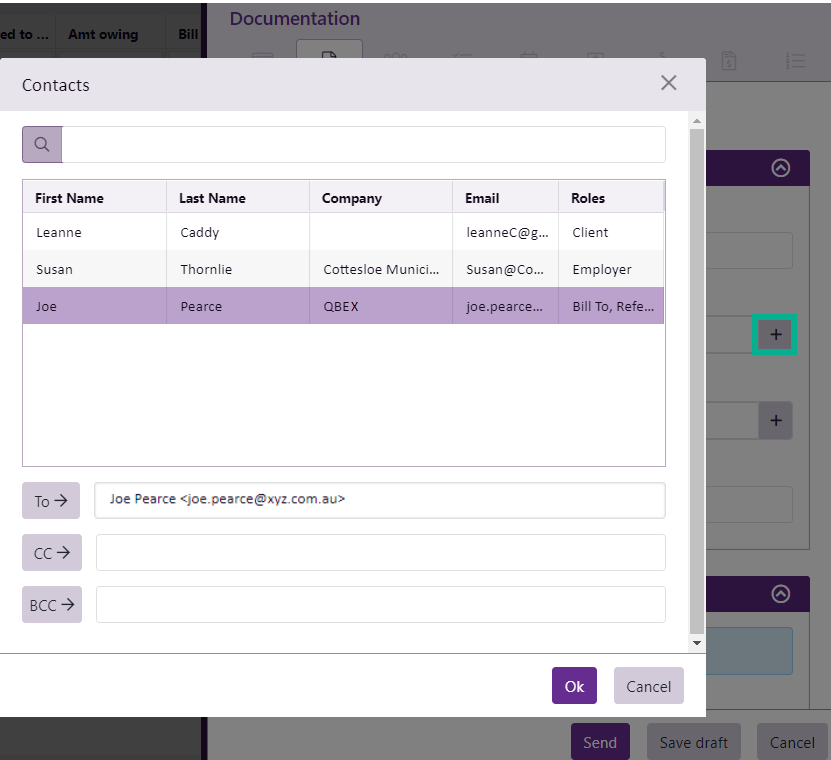Click the teal-highlighted plus button
This screenshot has height=760, width=831.
point(775,335)
